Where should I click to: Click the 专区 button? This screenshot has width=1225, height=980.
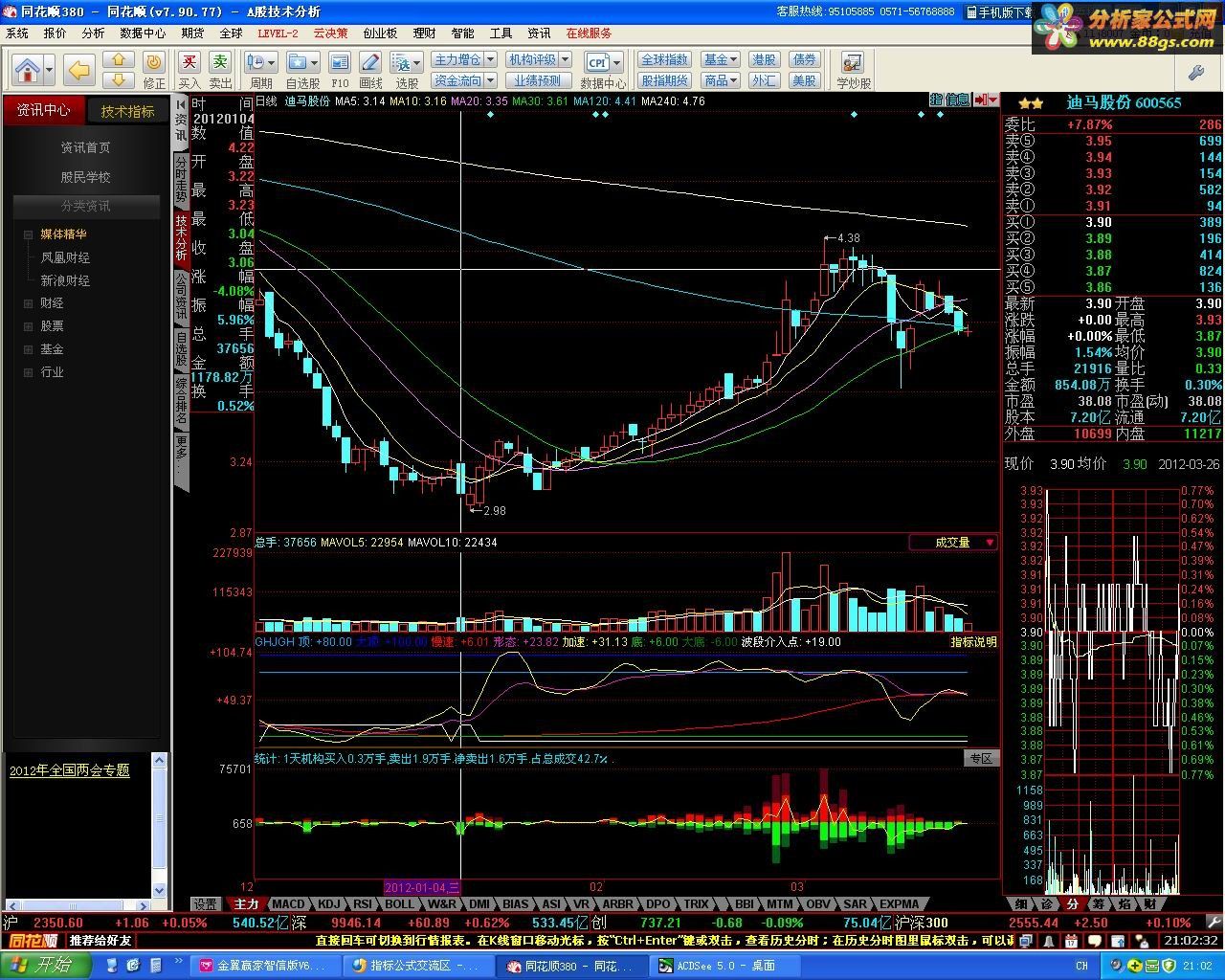(x=981, y=758)
